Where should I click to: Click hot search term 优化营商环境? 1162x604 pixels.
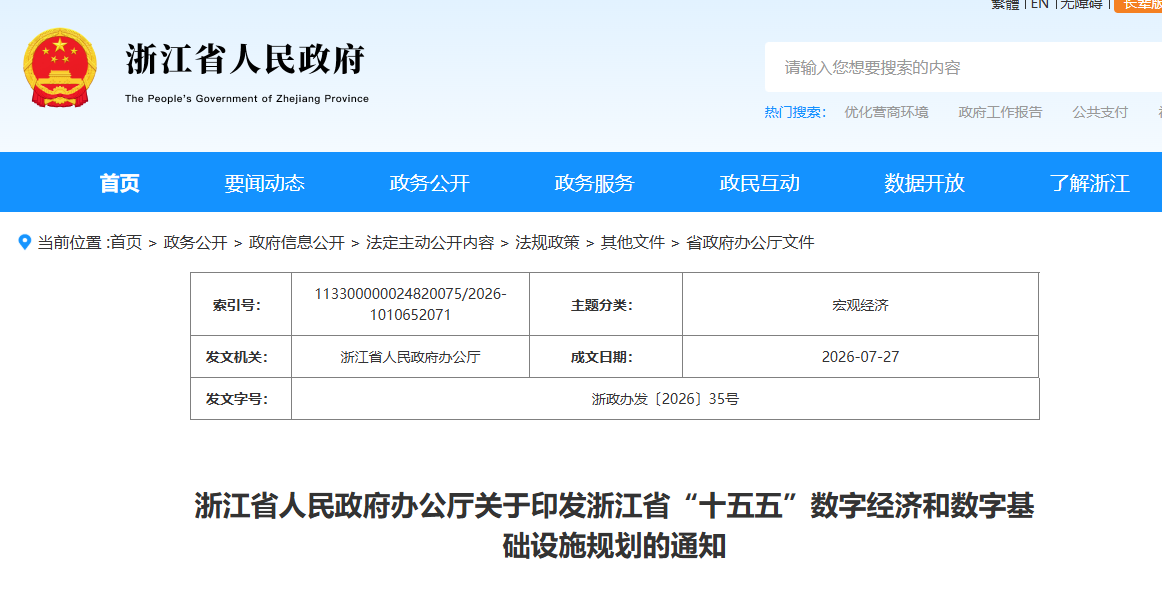886,112
